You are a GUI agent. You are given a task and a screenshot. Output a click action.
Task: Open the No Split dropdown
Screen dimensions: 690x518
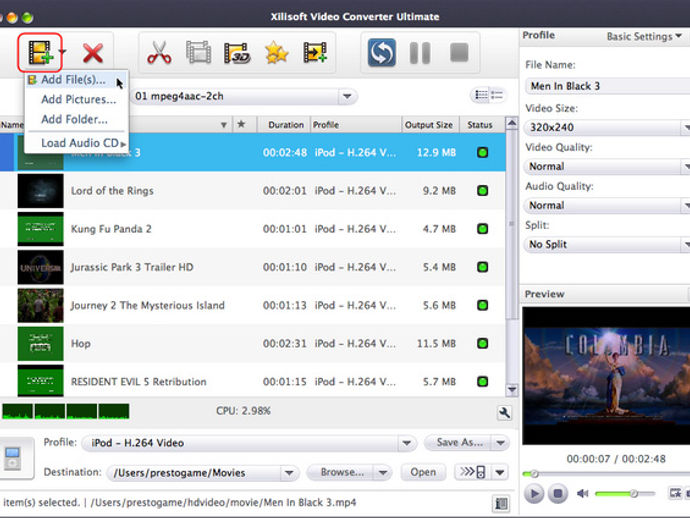pyautogui.click(x=608, y=244)
